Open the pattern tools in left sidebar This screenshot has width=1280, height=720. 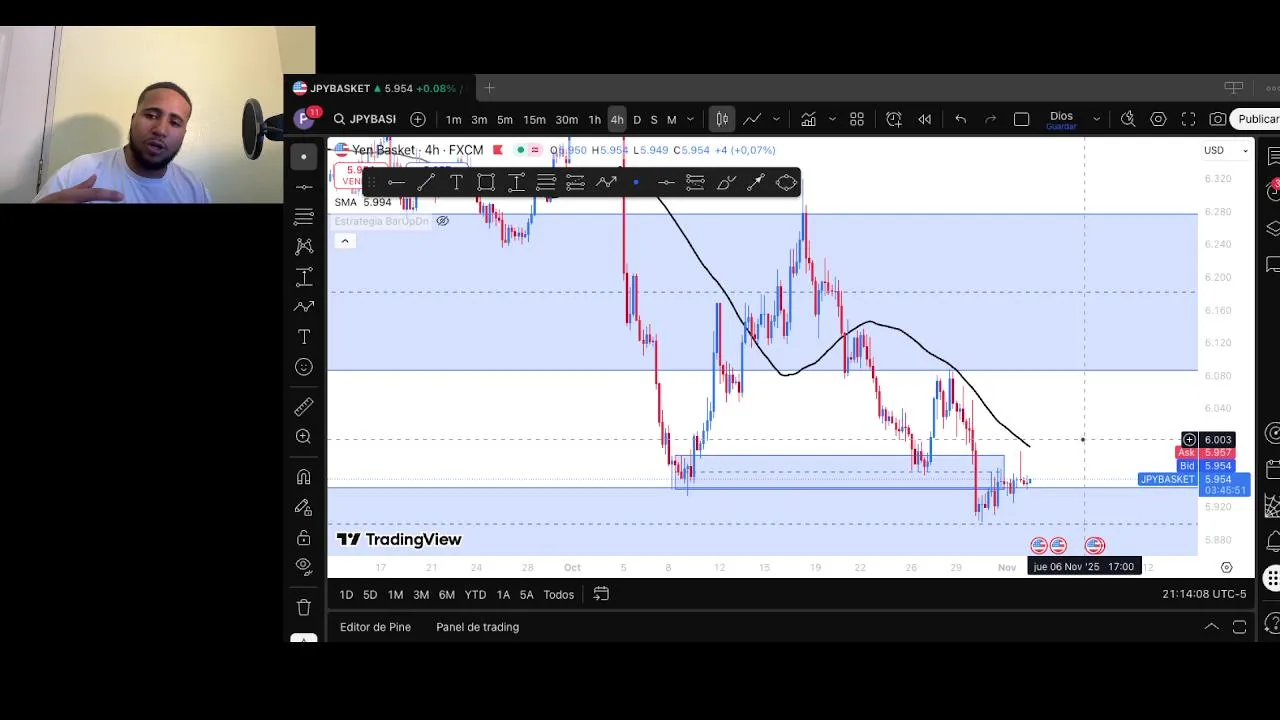[x=304, y=247]
